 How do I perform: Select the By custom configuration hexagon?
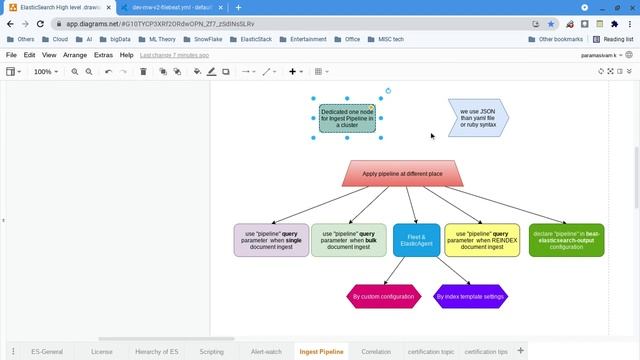[383, 296]
